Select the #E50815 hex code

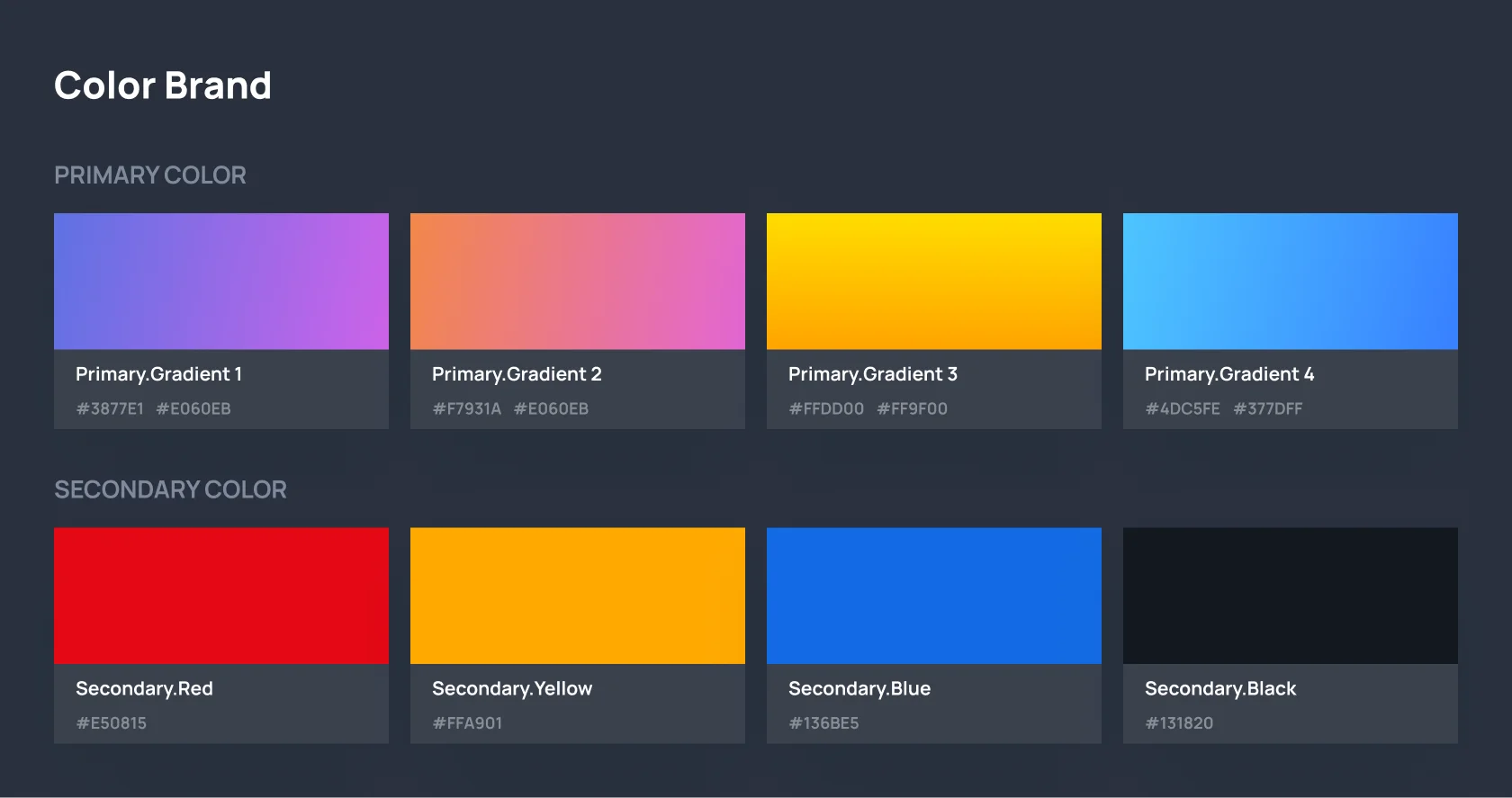(111, 723)
